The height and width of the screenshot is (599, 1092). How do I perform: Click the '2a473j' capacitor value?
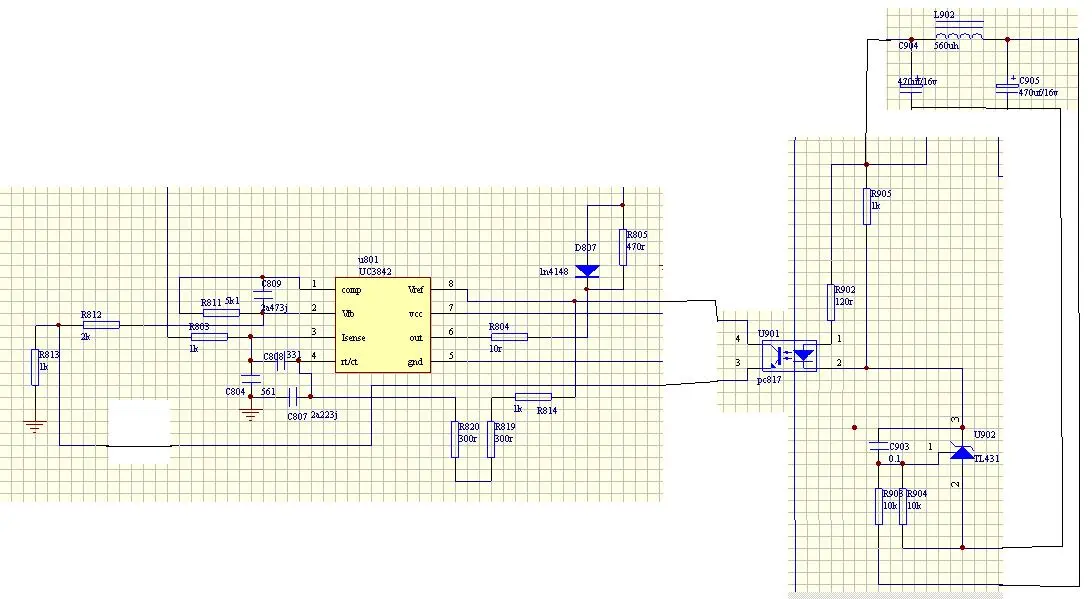[274, 308]
